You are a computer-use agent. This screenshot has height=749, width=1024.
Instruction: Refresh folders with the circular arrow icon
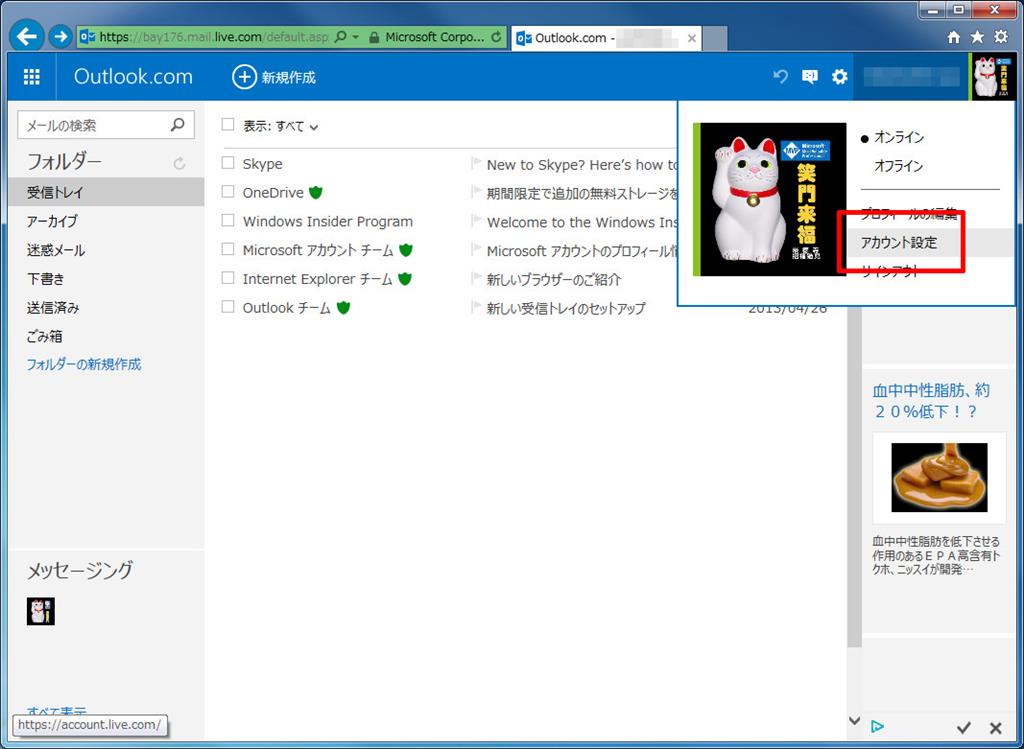(179, 163)
